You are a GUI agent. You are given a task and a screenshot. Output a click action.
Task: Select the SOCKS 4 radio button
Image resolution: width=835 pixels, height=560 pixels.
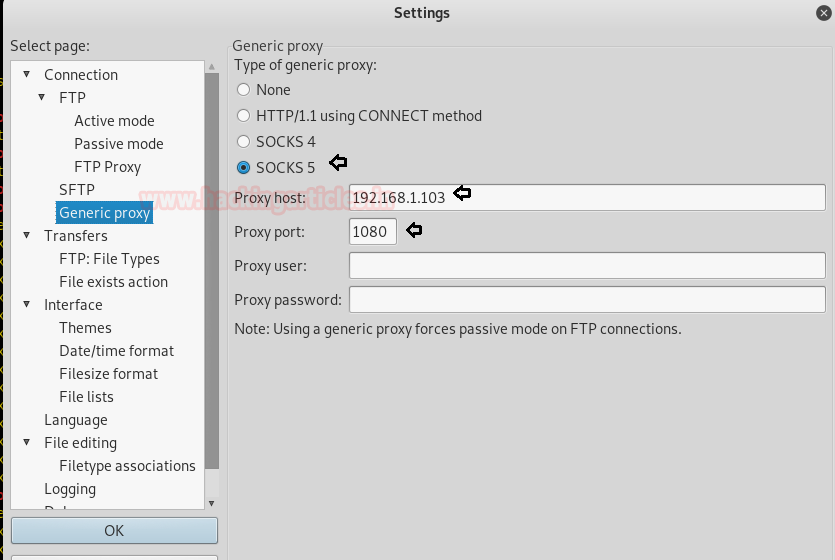pyautogui.click(x=243, y=142)
